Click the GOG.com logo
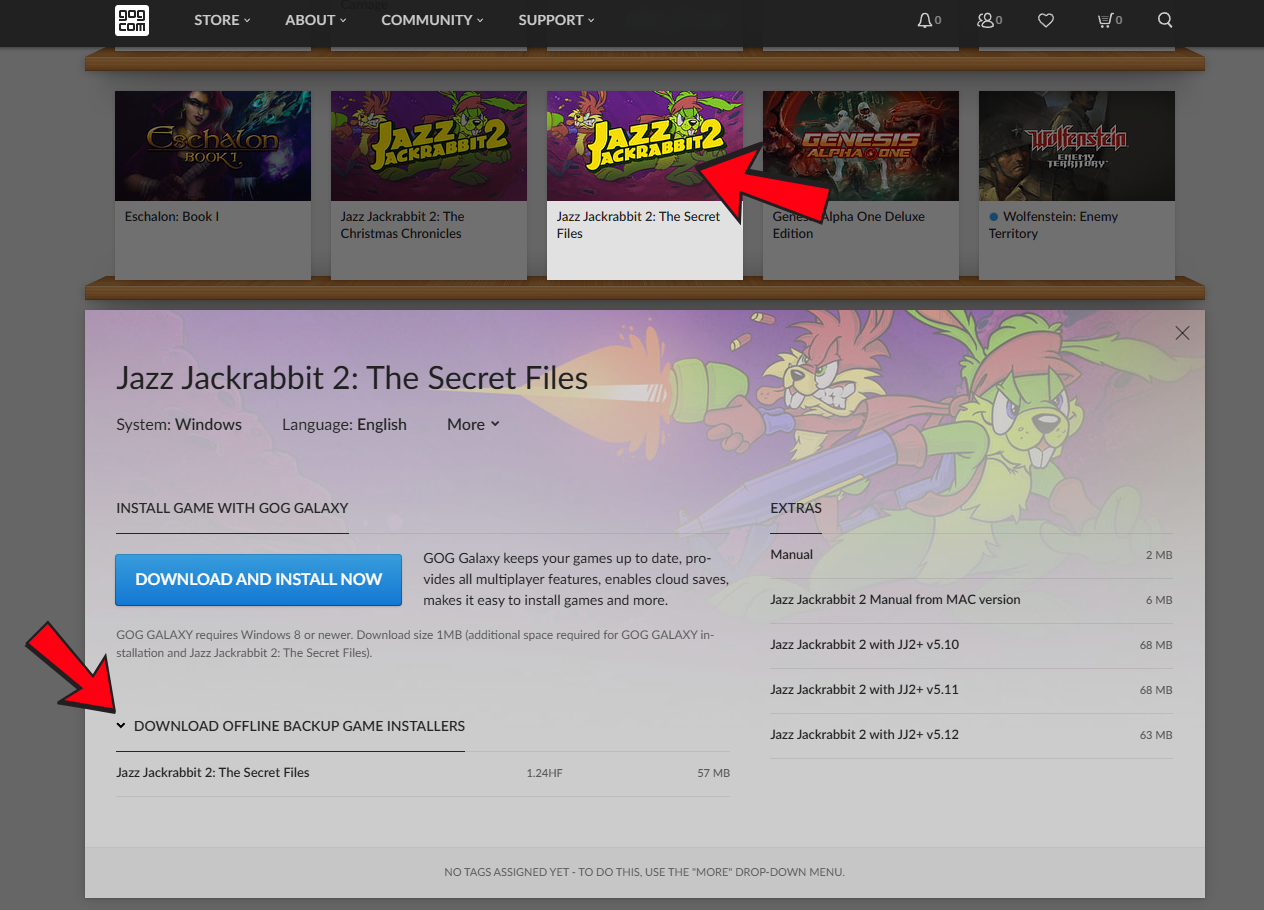This screenshot has height=910, width=1264. point(132,20)
